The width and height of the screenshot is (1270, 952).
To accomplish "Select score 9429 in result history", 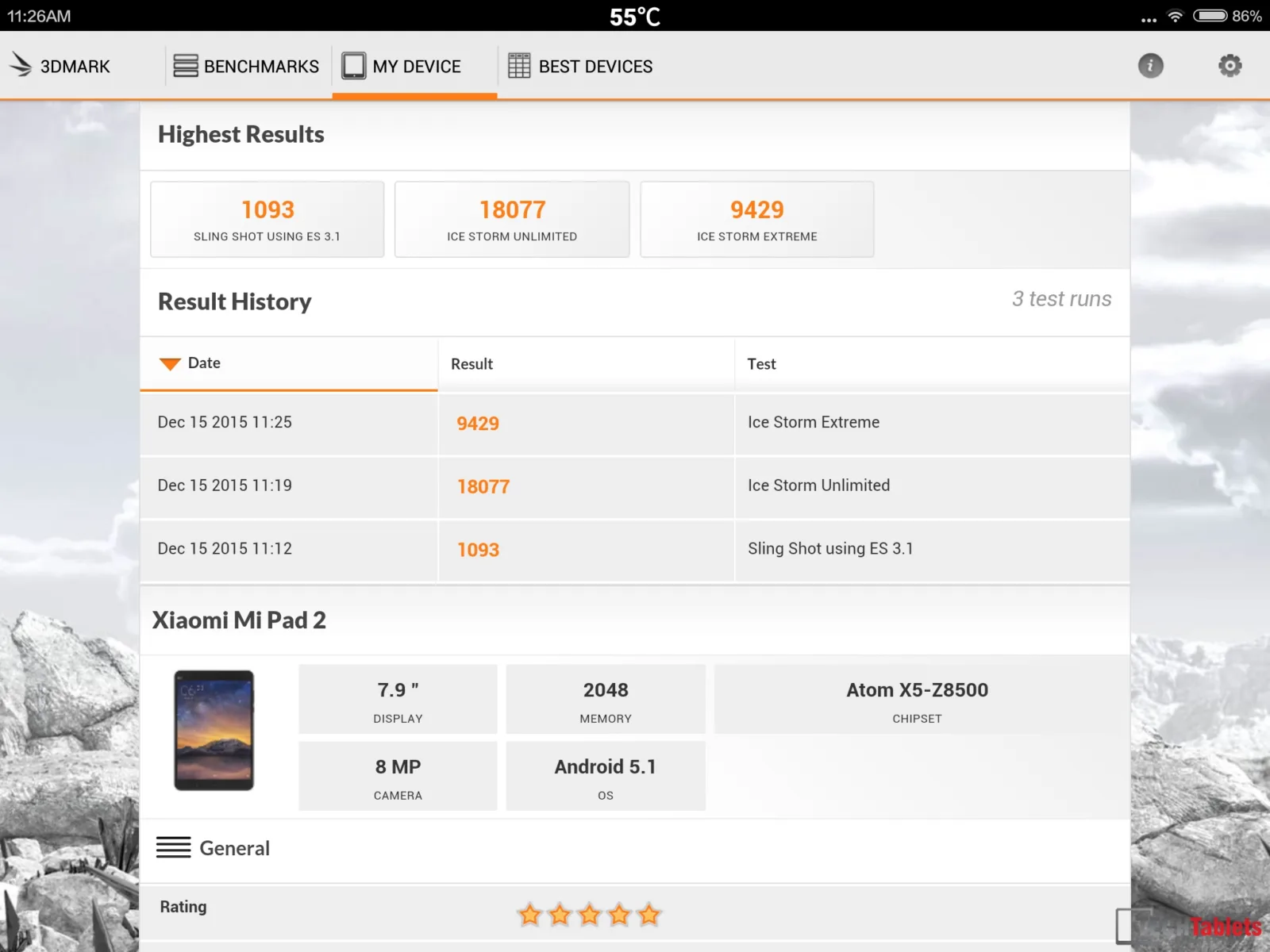I will point(478,424).
